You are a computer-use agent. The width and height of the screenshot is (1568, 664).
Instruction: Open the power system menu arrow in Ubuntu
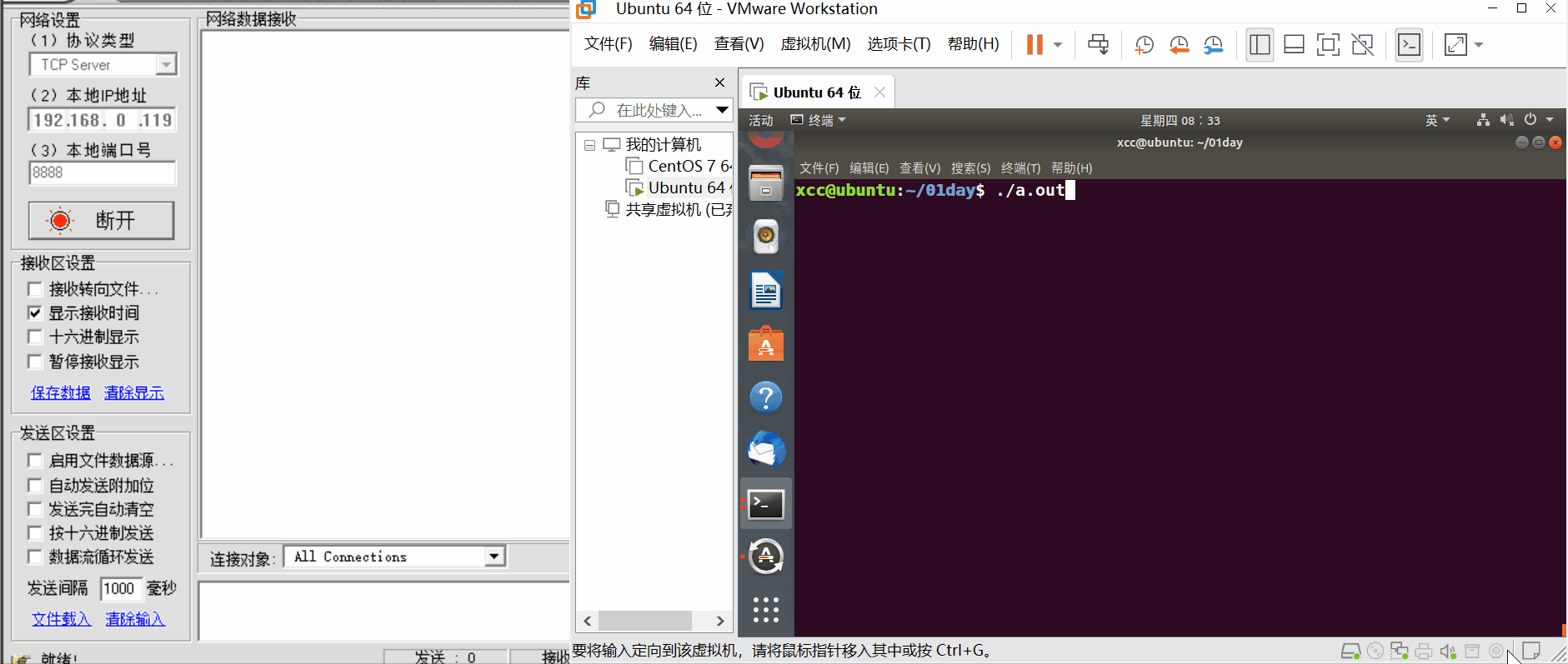(x=1550, y=120)
